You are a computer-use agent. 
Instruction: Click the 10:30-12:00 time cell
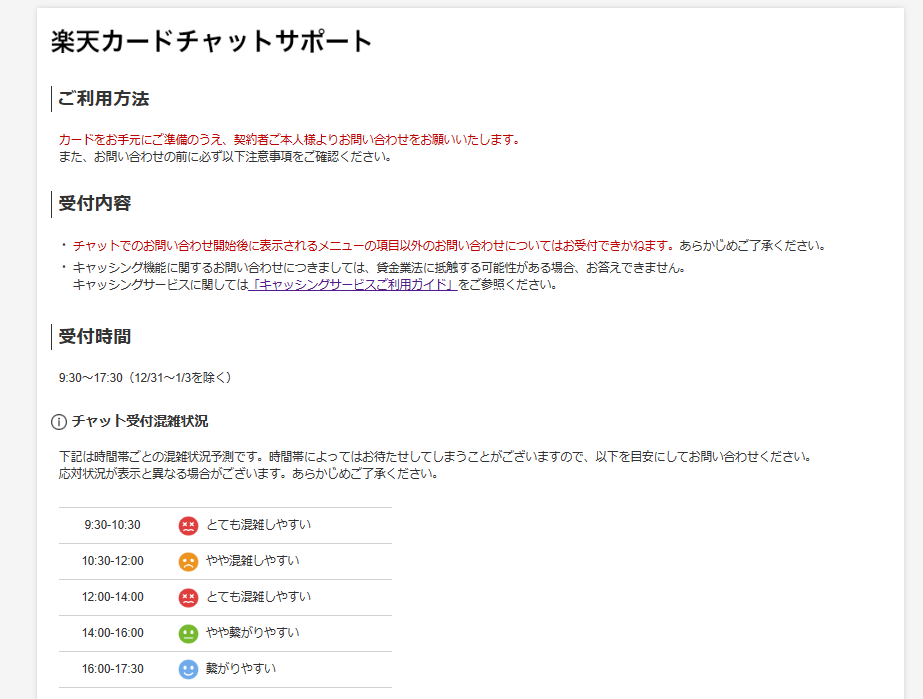coord(112,561)
